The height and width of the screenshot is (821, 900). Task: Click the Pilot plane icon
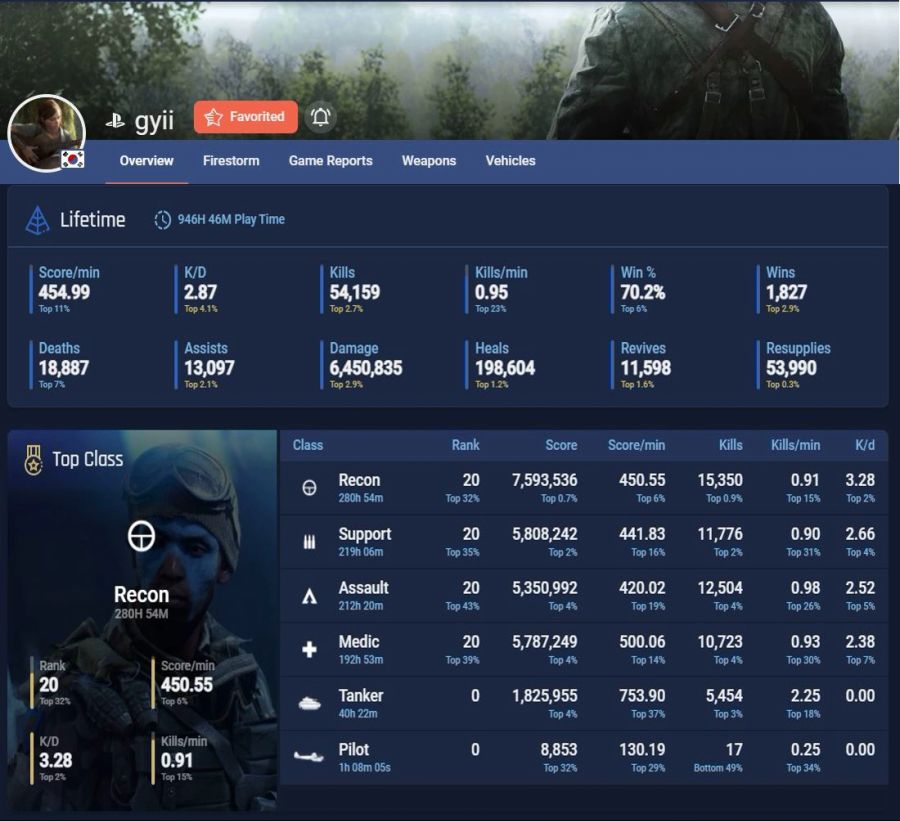(x=309, y=757)
